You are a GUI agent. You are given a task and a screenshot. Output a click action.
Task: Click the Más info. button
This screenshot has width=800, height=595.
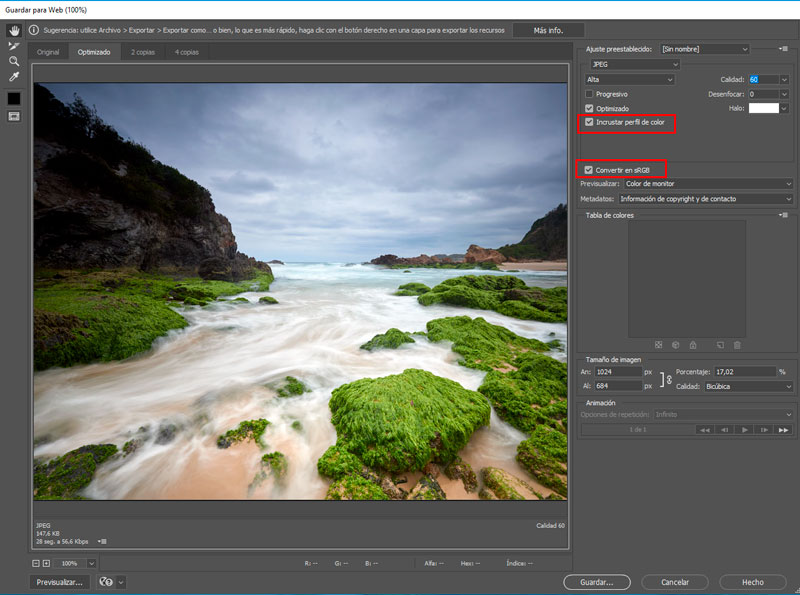pos(548,31)
